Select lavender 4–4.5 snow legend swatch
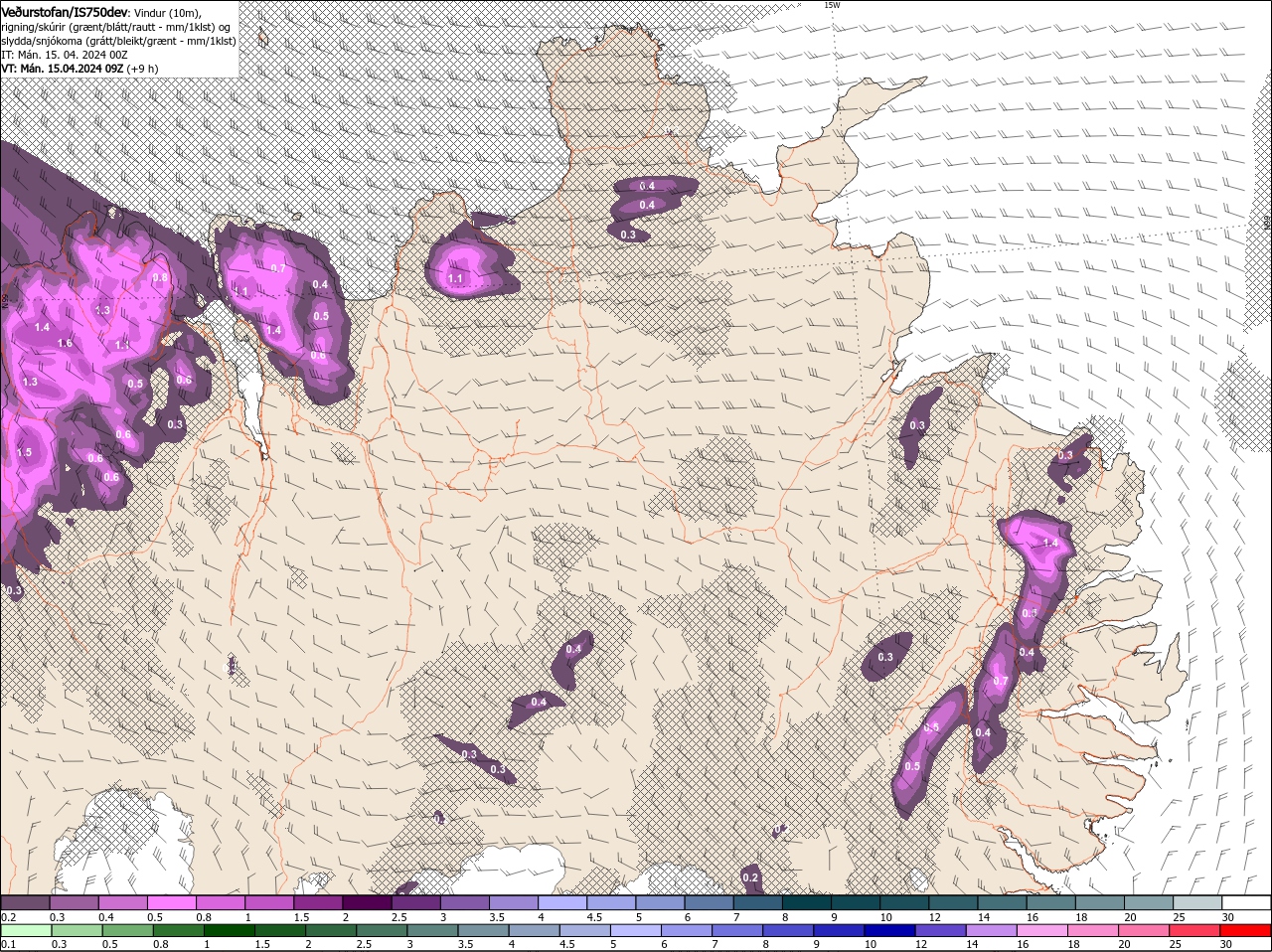 (x=562, y=903)
